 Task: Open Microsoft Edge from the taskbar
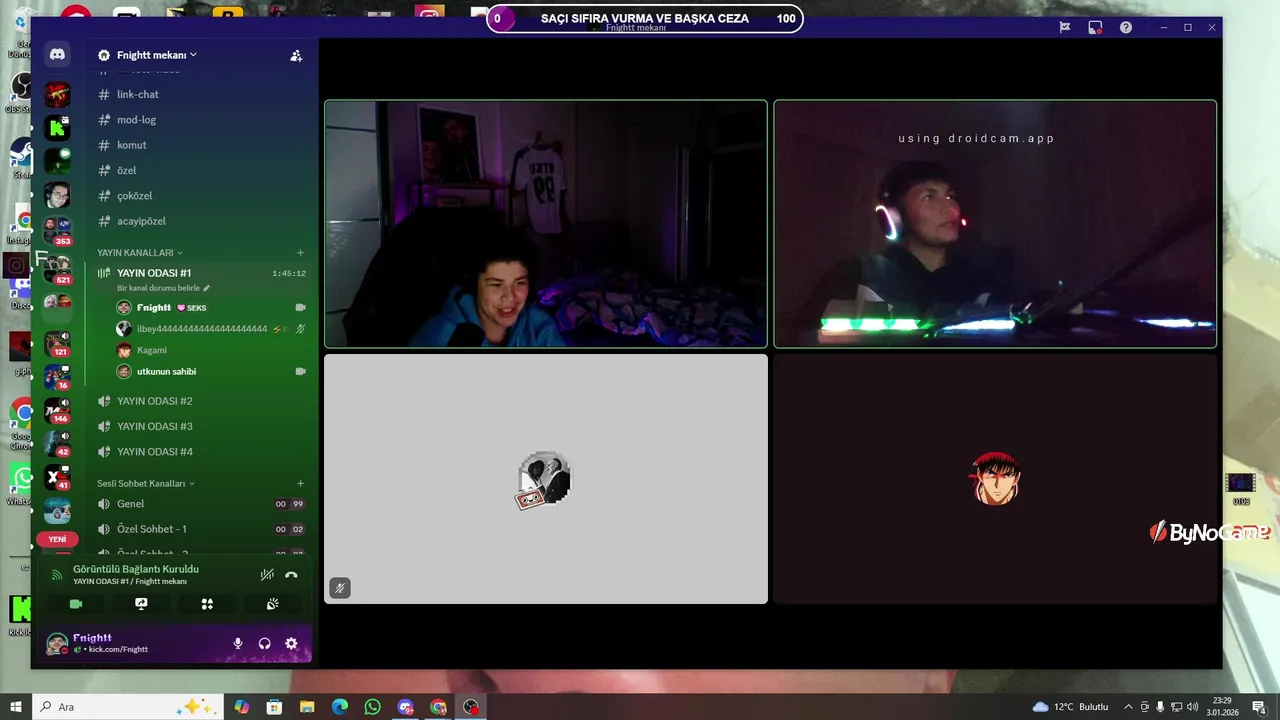[x=340, y=707]
